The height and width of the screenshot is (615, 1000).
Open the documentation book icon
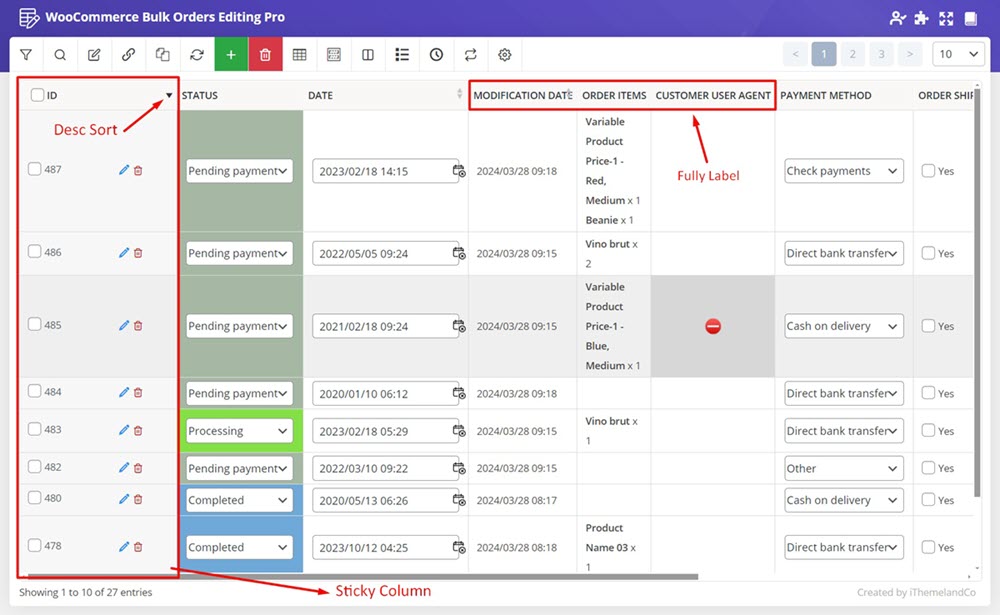pyautogui.click(x=971, y=18)
